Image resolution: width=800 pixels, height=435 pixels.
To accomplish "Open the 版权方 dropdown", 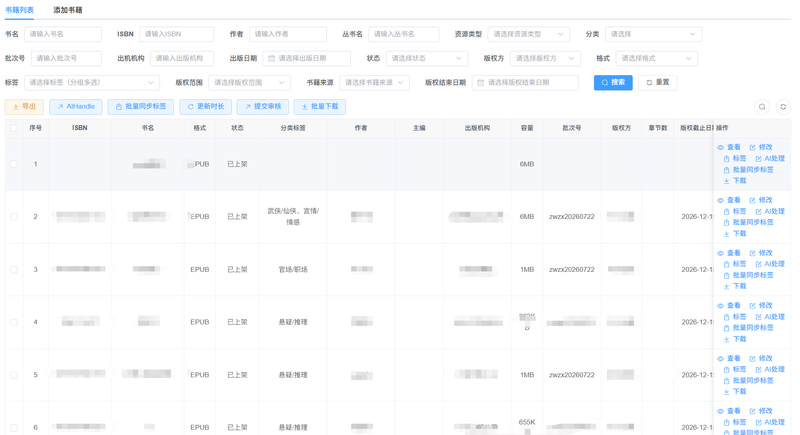I will 545,58.
